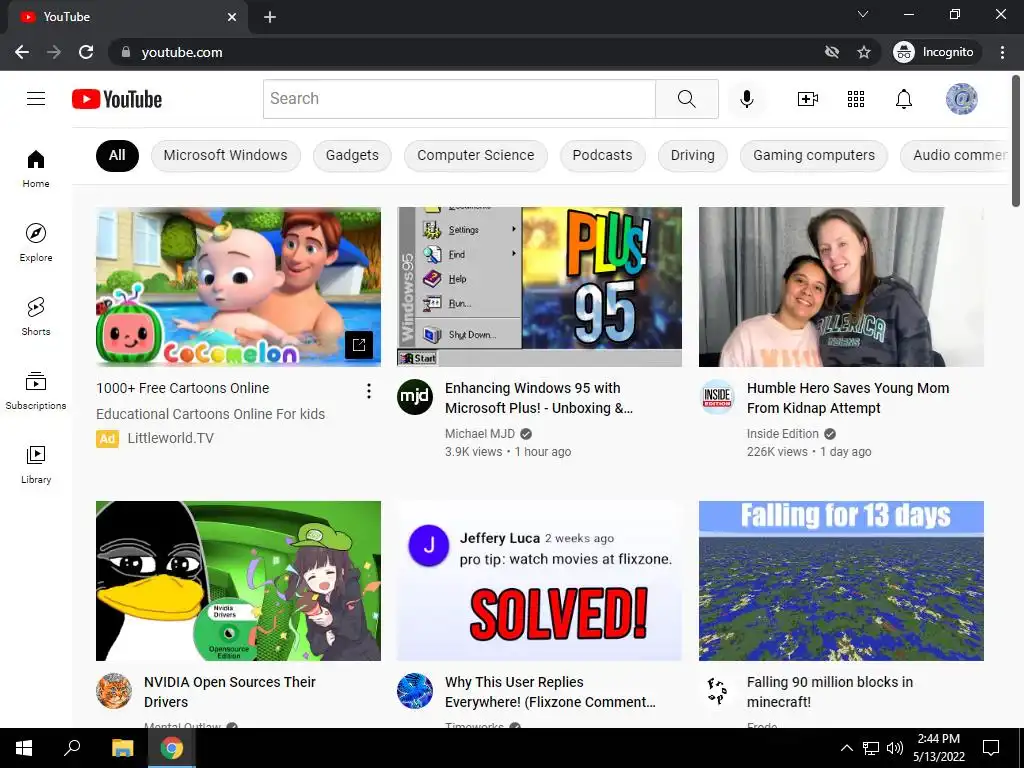Open the Create video icon

coord(808,99)
